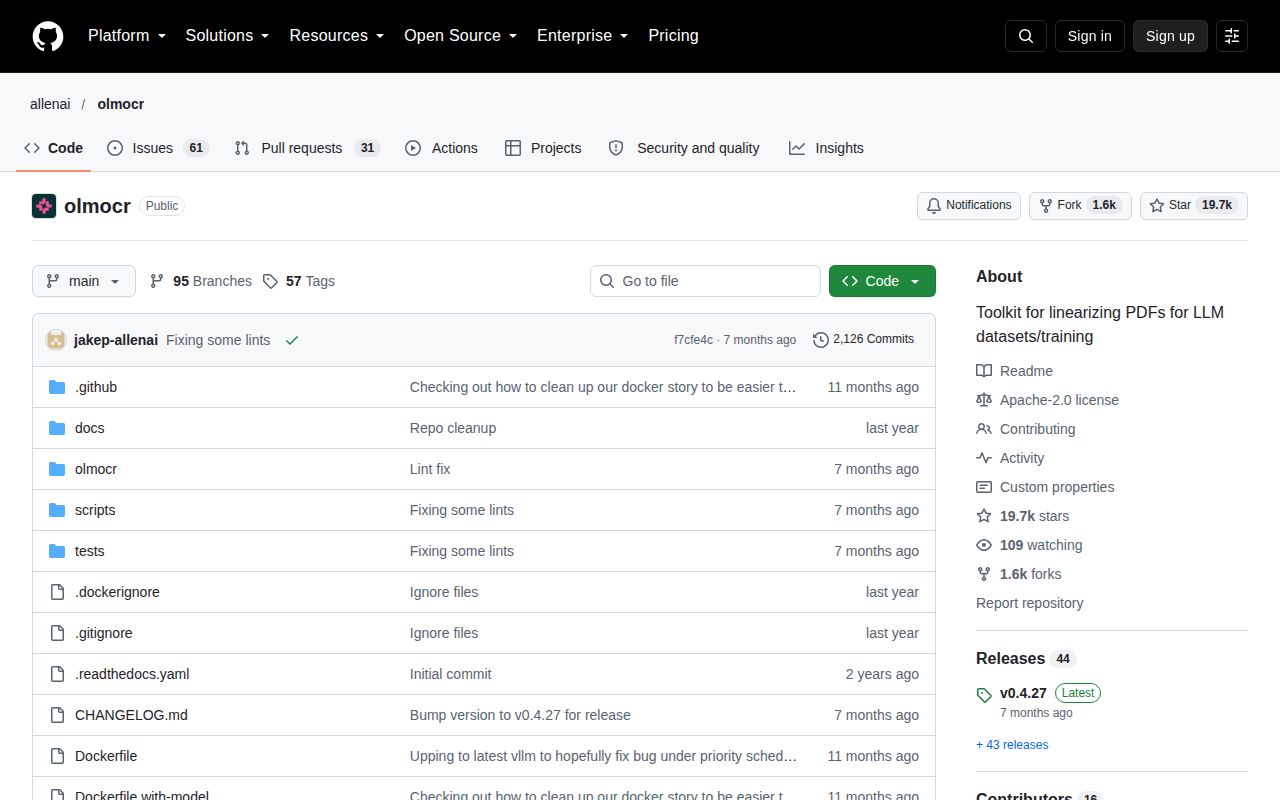Open the 95 Branches link
This screenshot has width=1280, height=800.
pyautogui.click(x=200, y=281)
